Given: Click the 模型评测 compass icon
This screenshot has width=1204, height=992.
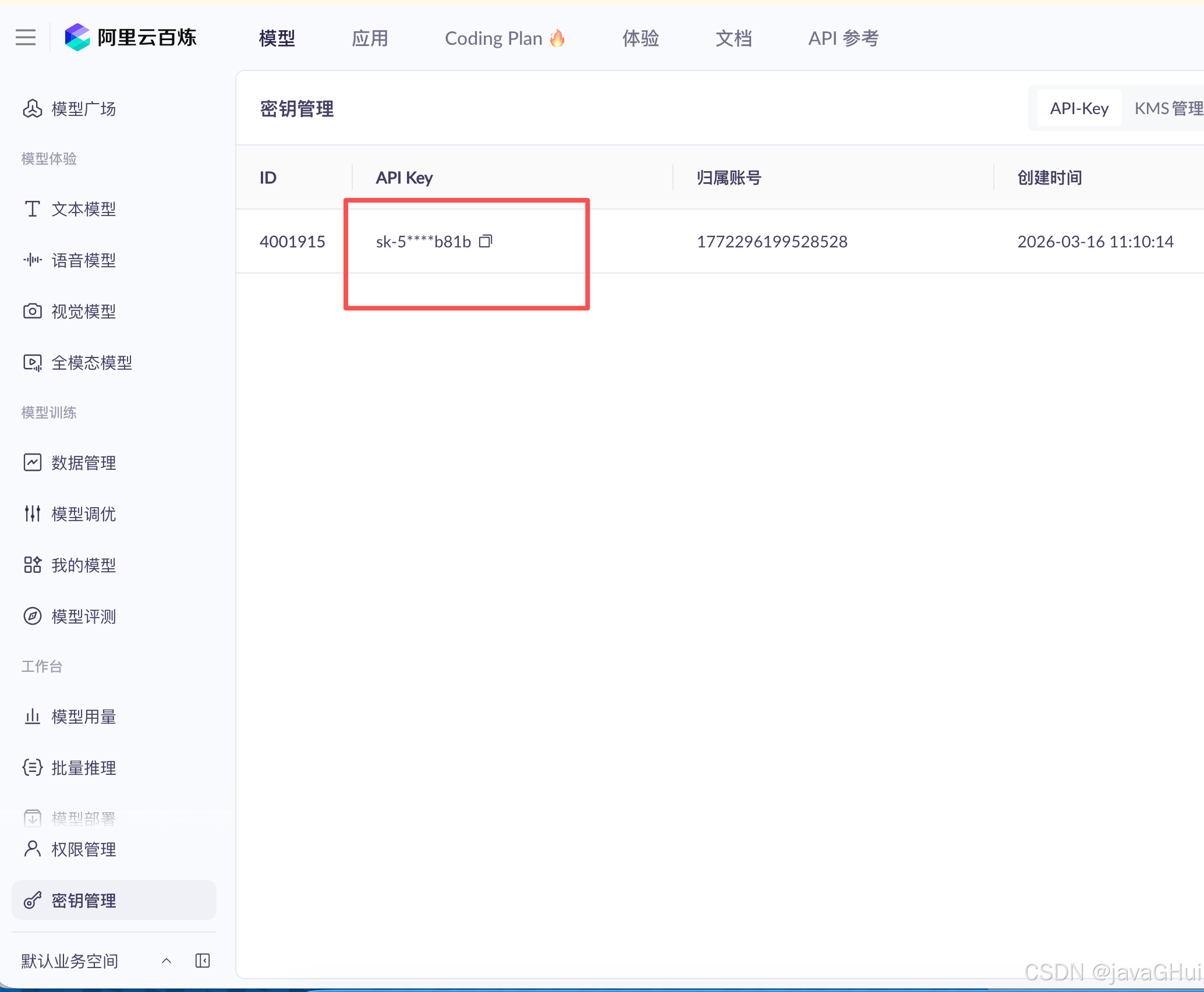Looking at the screenshot, I should click(33, 616).
